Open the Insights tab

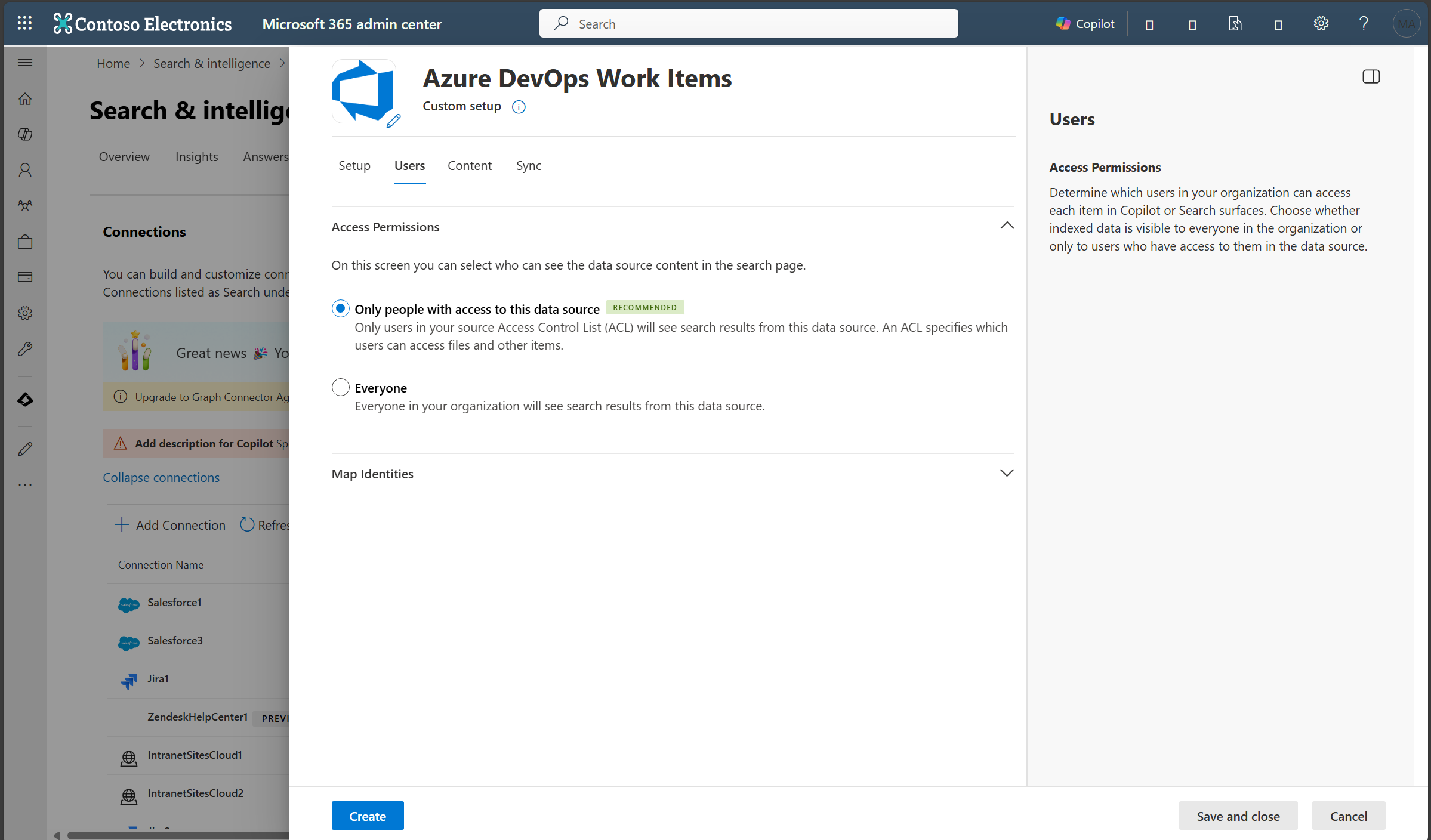(196, 156)
